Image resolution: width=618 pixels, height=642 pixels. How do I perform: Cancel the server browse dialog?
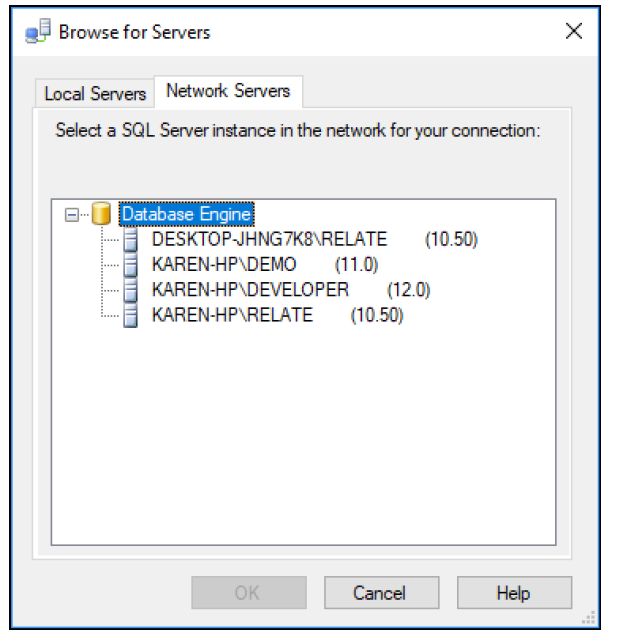(382, 592)
